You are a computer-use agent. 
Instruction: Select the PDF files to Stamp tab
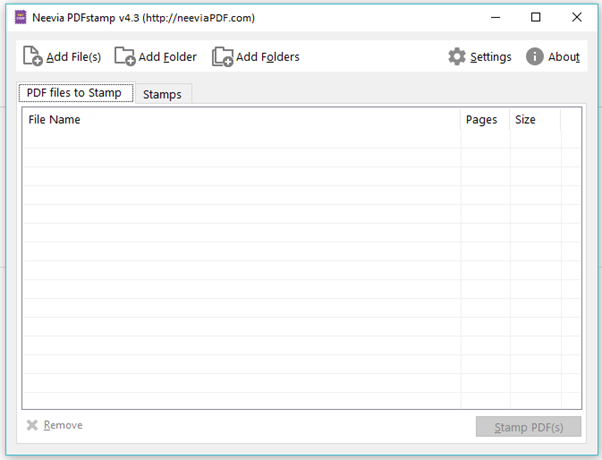76,93
